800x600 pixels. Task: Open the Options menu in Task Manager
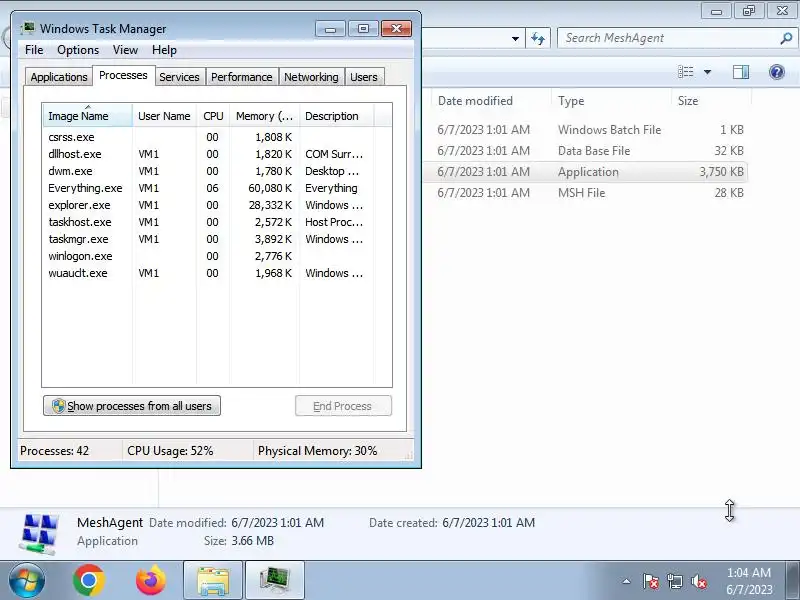(x=78, y=50)
